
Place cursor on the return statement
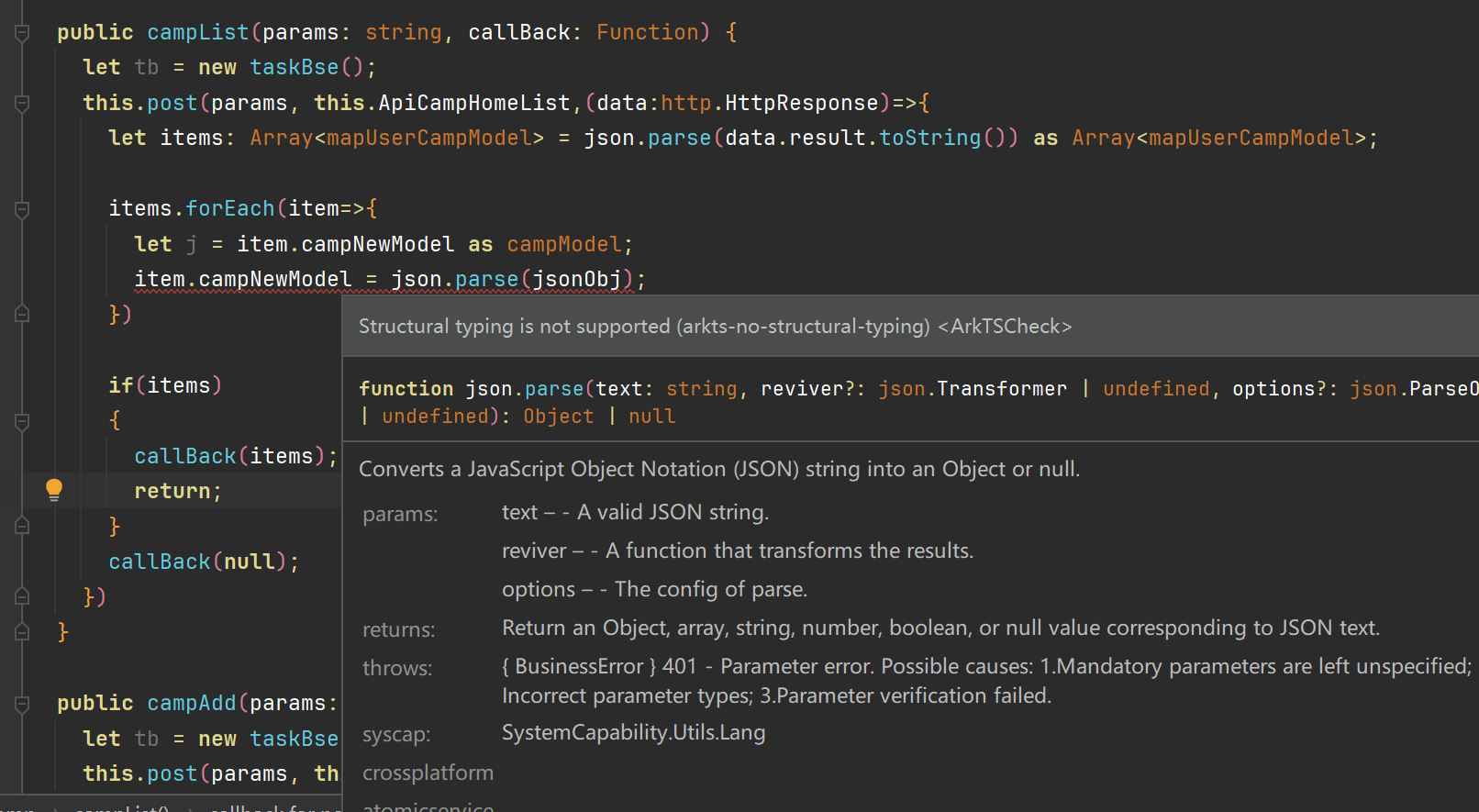tap(172, 492)
